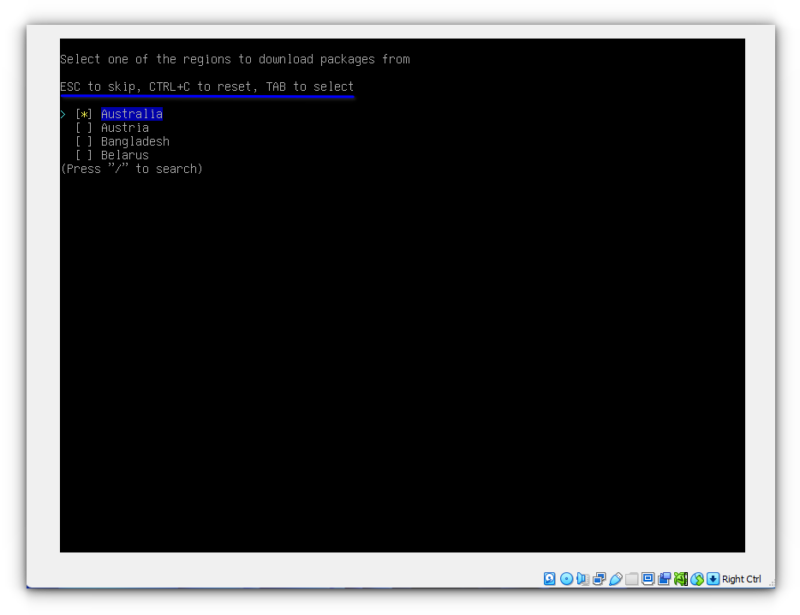
Task: Open the hard disk activity indicator
Action: pos(549,578)
